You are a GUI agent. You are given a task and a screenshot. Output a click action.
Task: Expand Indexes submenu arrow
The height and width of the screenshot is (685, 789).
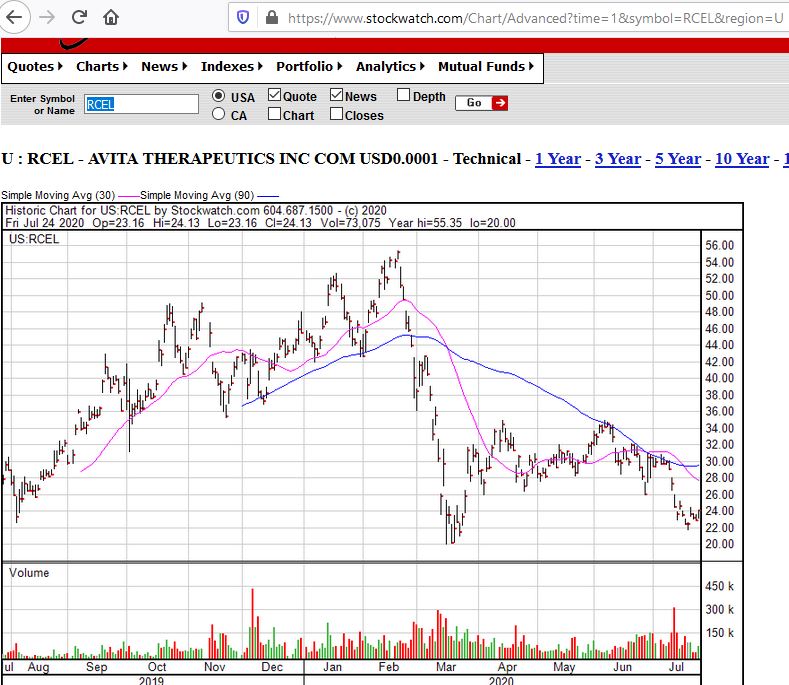pos(260,66)
